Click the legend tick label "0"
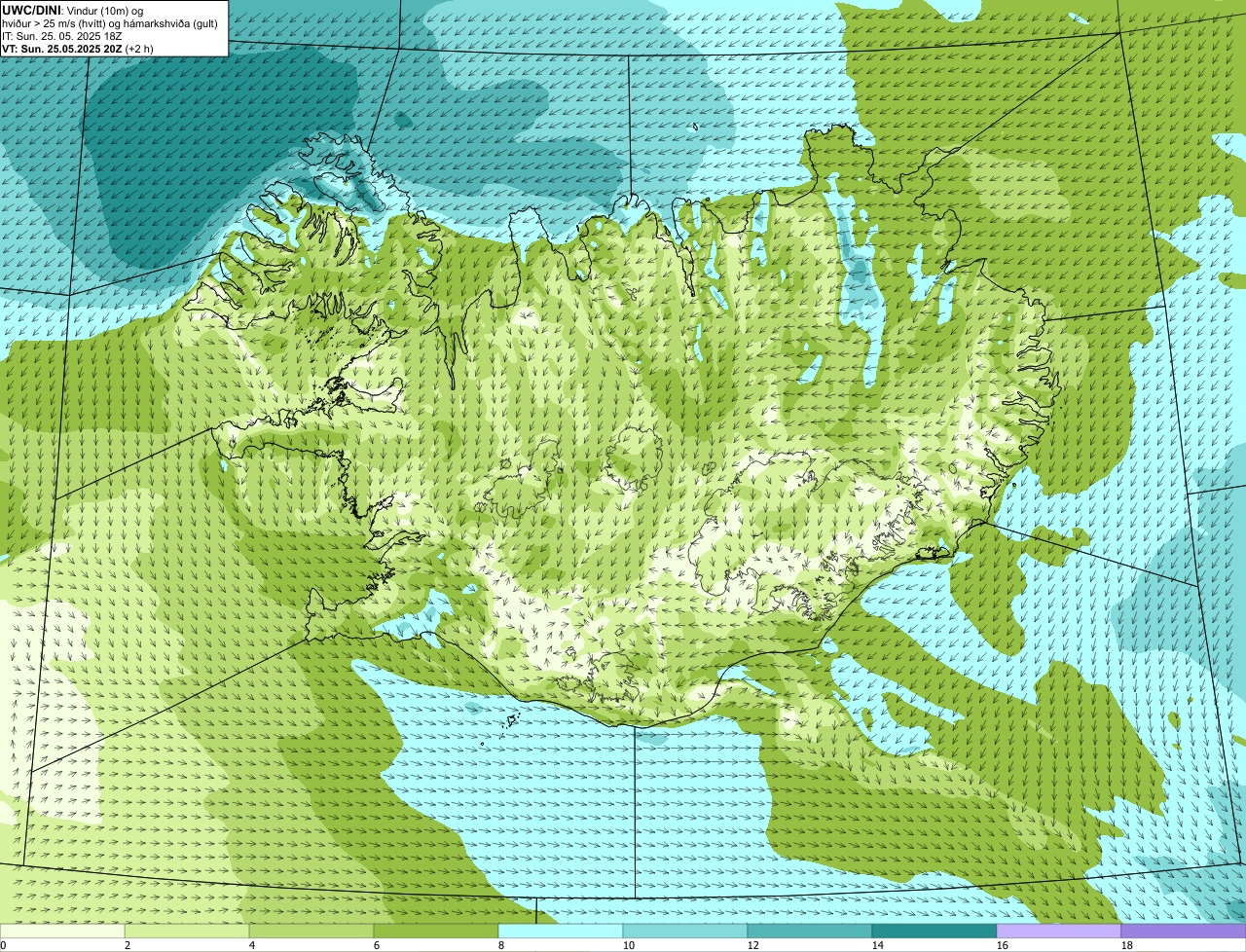Image resolution: width=1246 pixels, height=952 pixels. (4, 945)
